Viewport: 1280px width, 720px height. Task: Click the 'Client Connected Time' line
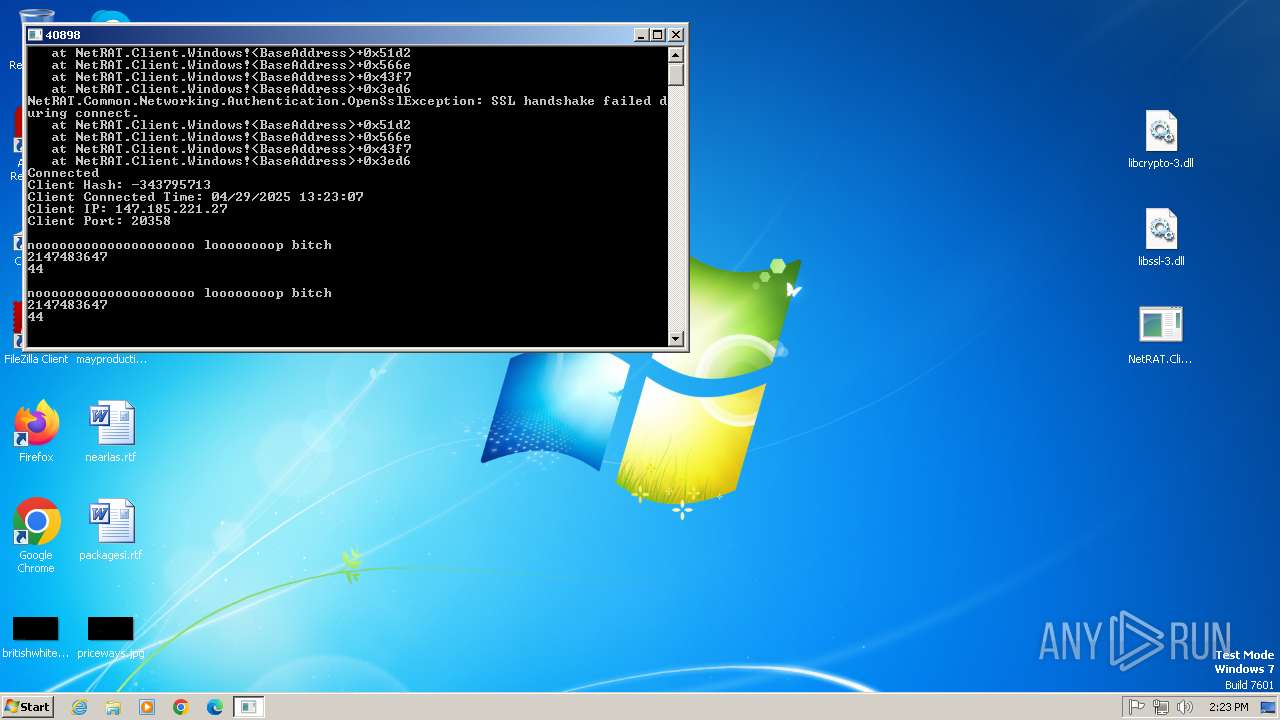195,197
